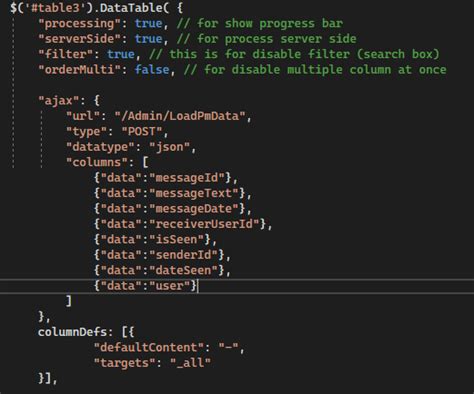Screen dimensions: 474x394
Task: Select the "filter" property key
Action: coord(65,54)
